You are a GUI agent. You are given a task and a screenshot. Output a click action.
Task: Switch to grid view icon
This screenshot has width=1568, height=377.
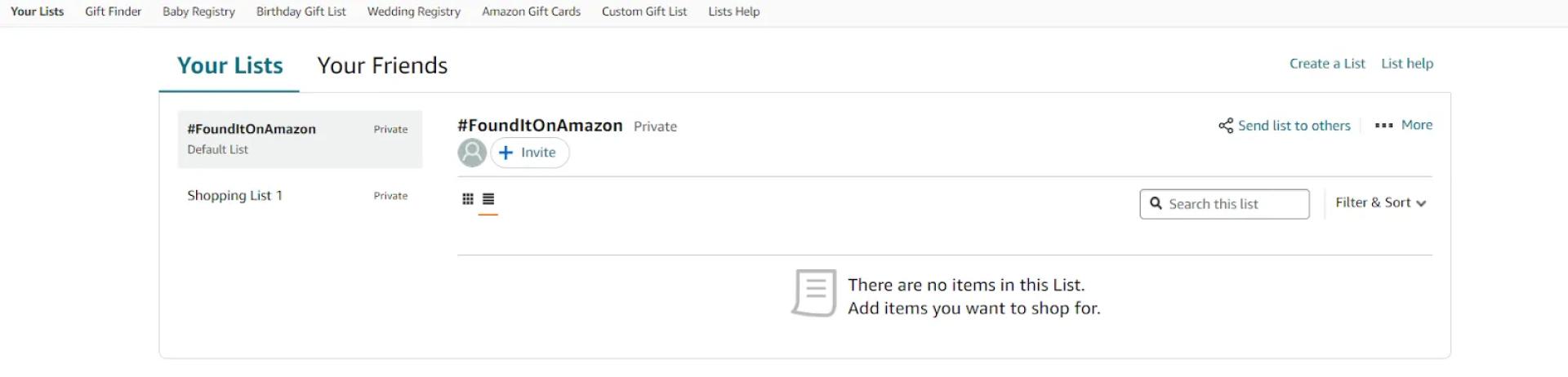coord(468,199)
